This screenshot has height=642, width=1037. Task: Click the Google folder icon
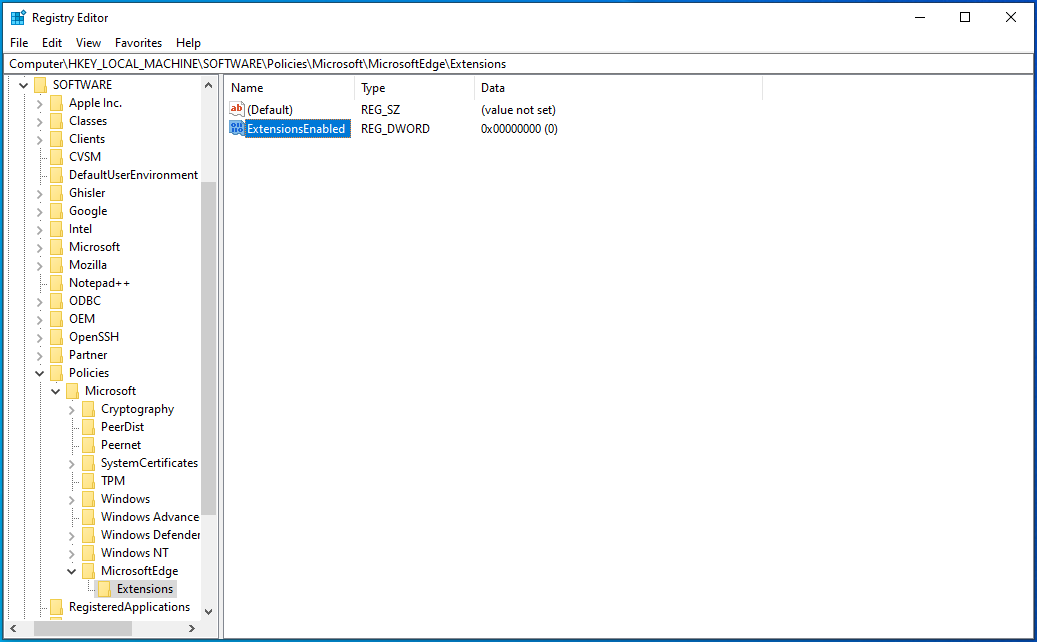(x=58, y=210)
